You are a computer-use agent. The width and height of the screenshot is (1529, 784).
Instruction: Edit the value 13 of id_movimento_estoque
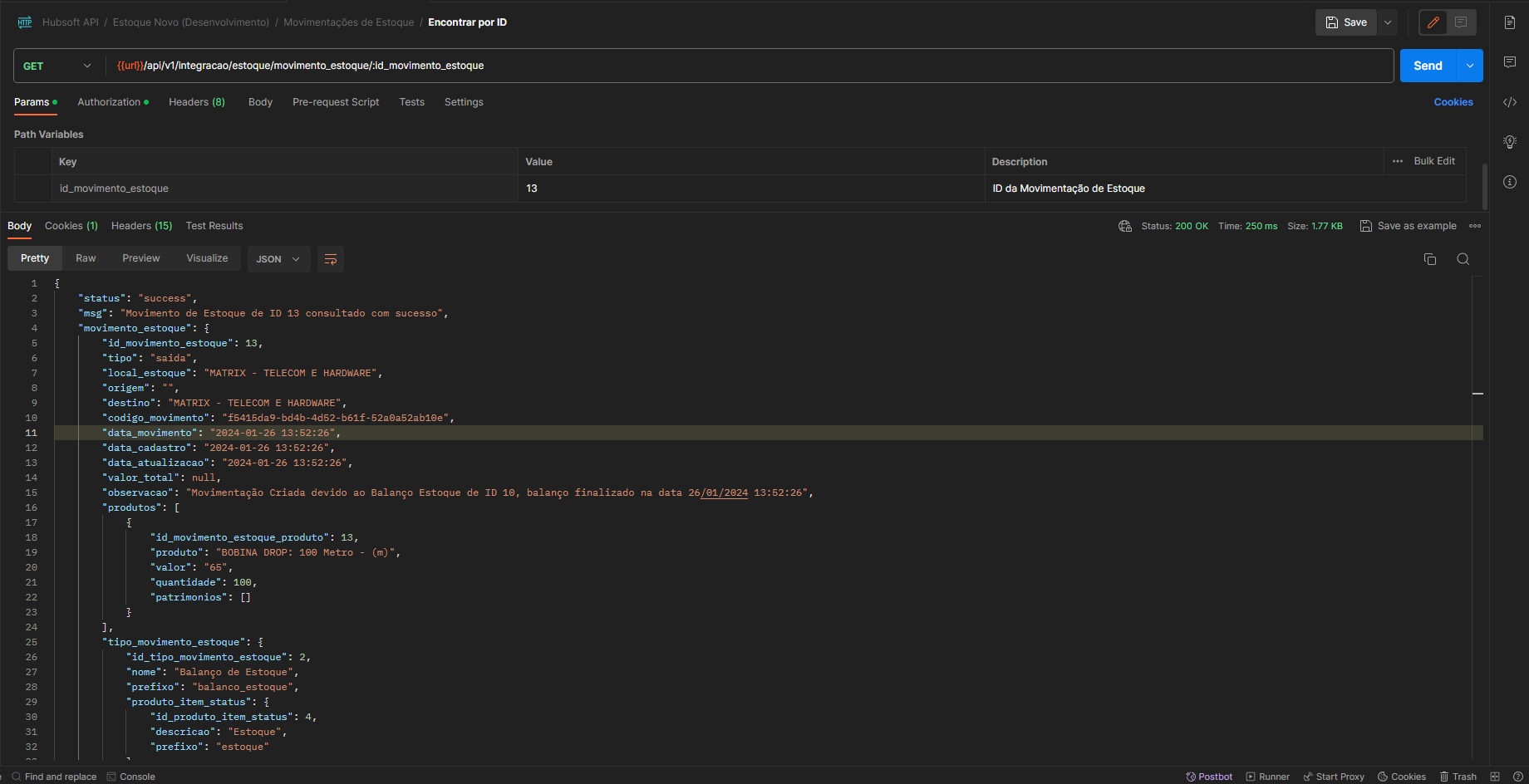point(751,189)
